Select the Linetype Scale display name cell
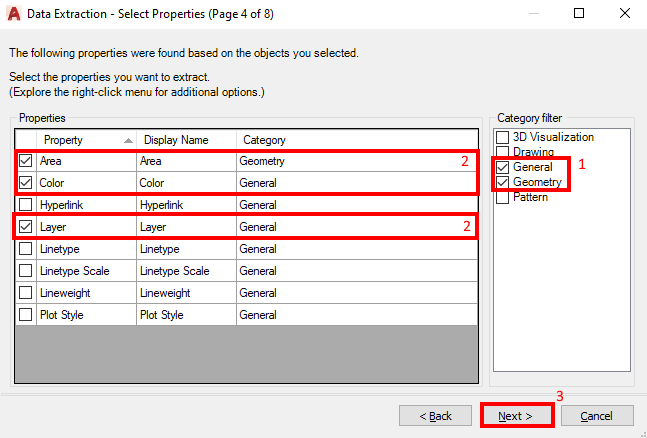The width and height of the screenshot is (647, 438). pos(186,271)
